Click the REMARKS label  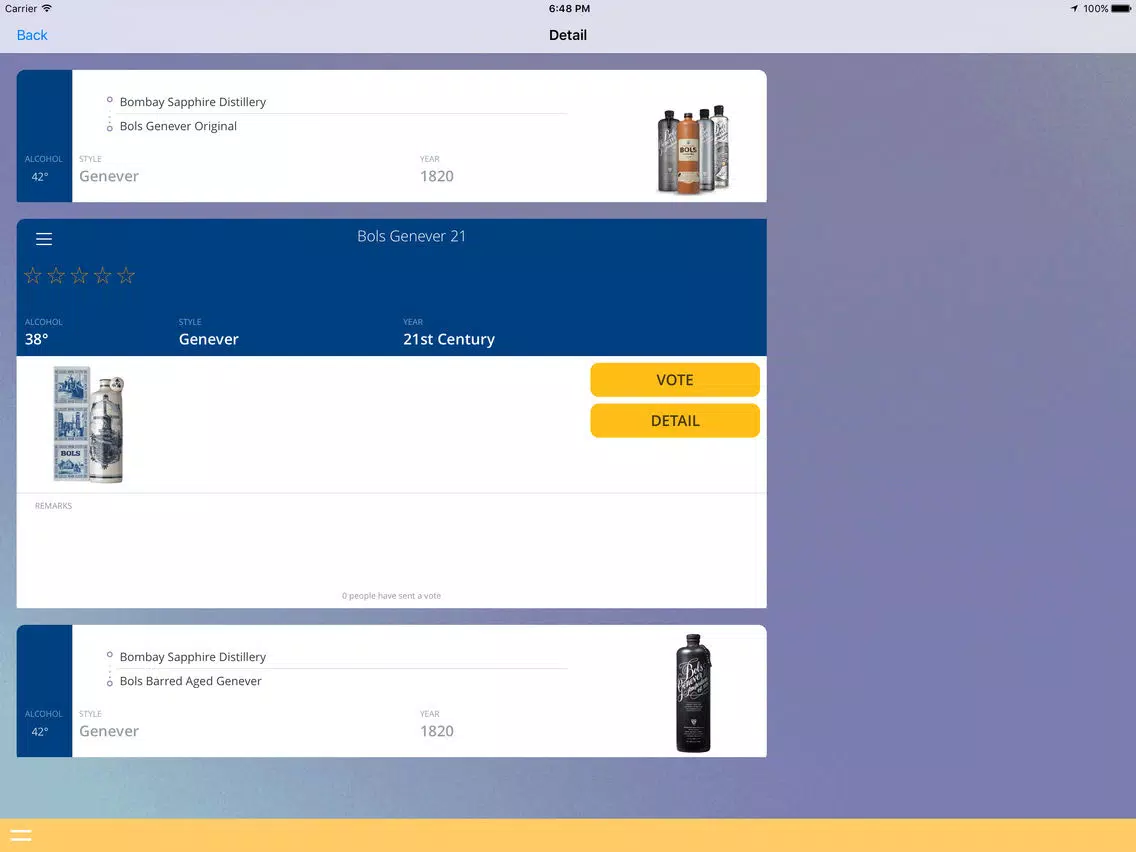54,506
